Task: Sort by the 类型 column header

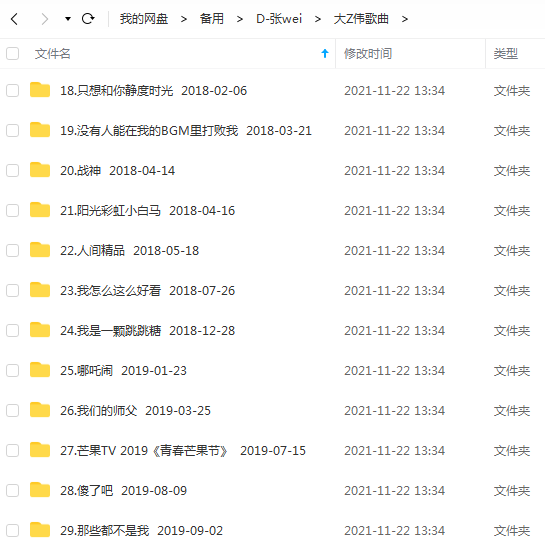Action: (x=505, y=53)
